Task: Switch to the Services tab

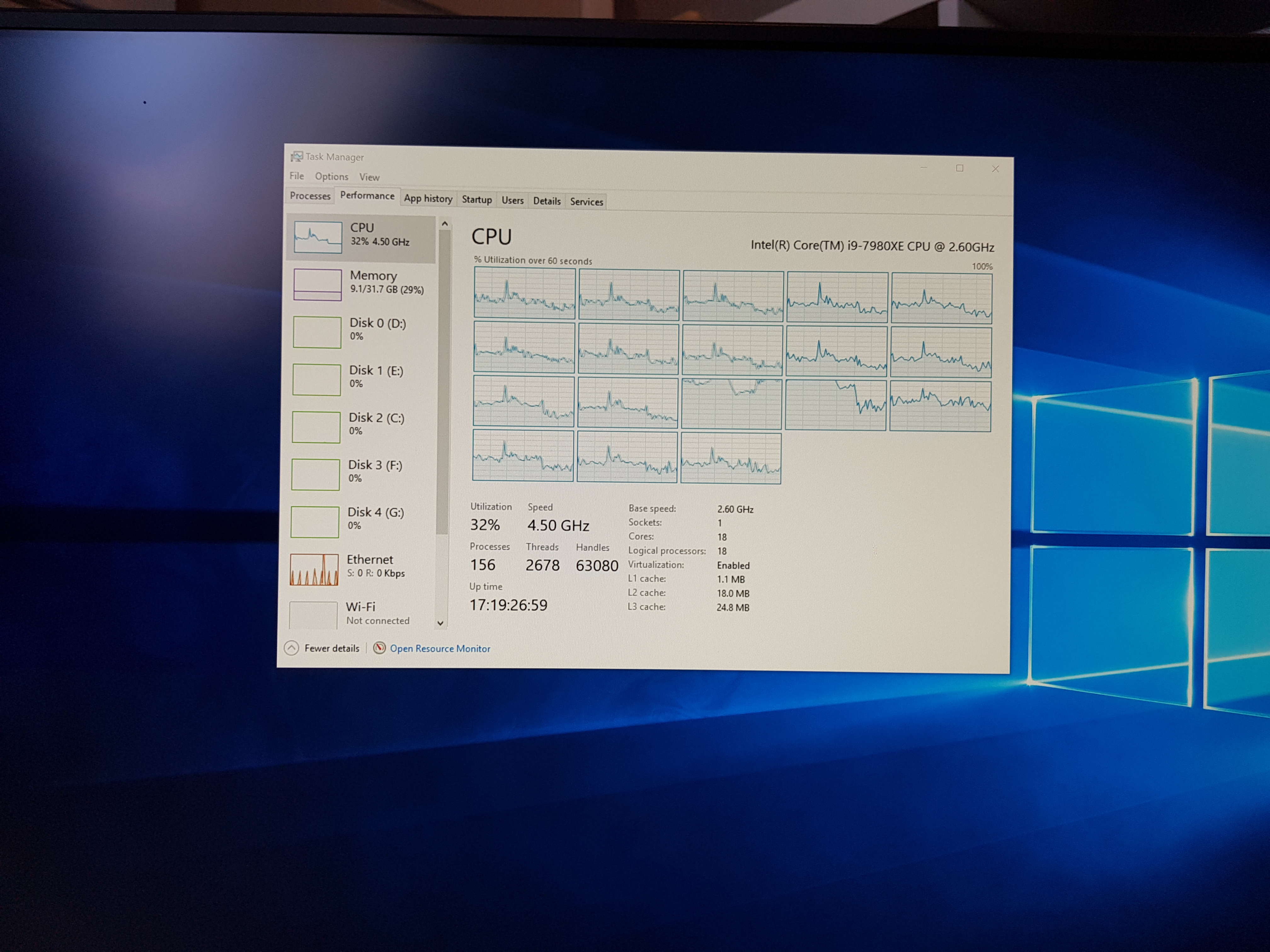Action: 586,201
